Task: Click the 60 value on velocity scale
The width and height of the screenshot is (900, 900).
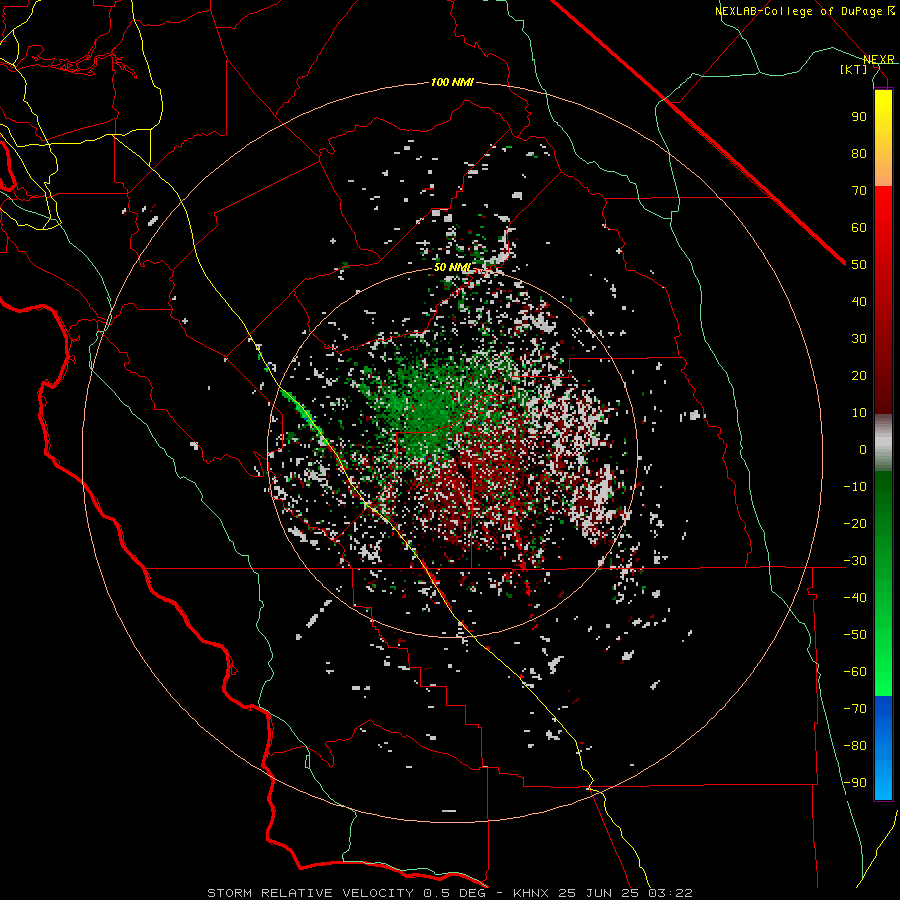Action: [859, 228]
